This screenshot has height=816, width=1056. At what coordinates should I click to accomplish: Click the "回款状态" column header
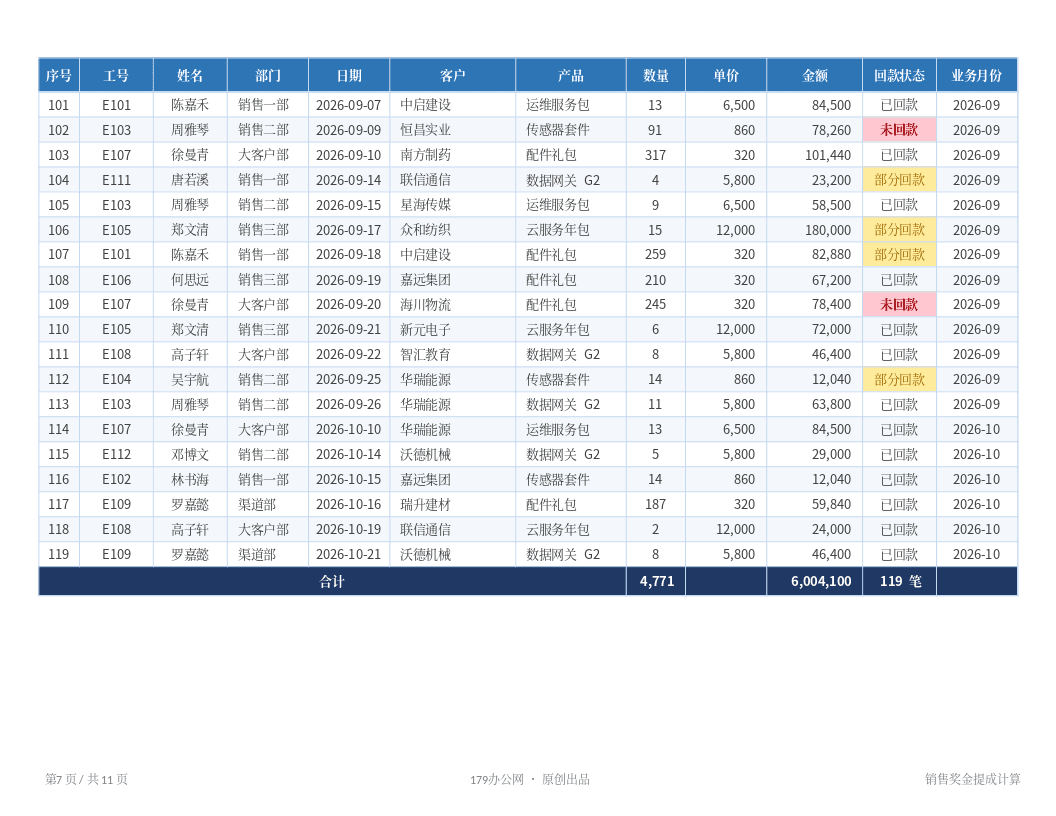click(900, 75)
